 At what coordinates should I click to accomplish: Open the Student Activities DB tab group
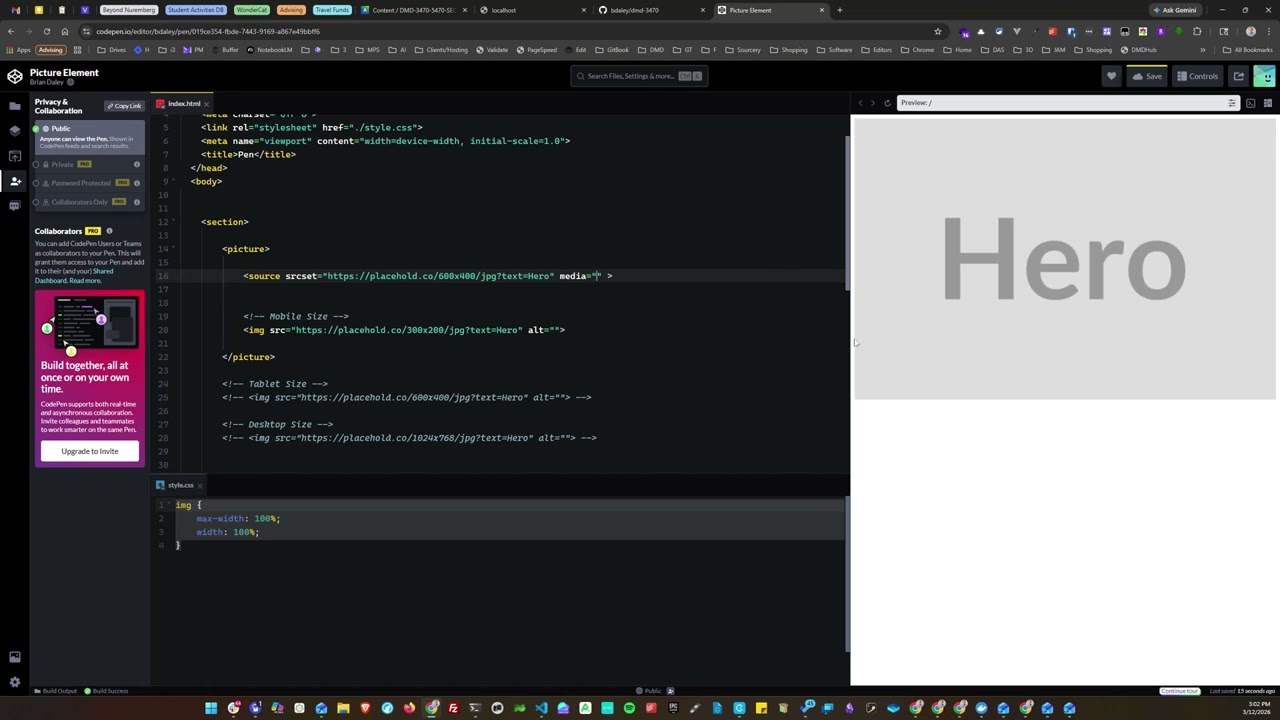[x=197, y=10]
